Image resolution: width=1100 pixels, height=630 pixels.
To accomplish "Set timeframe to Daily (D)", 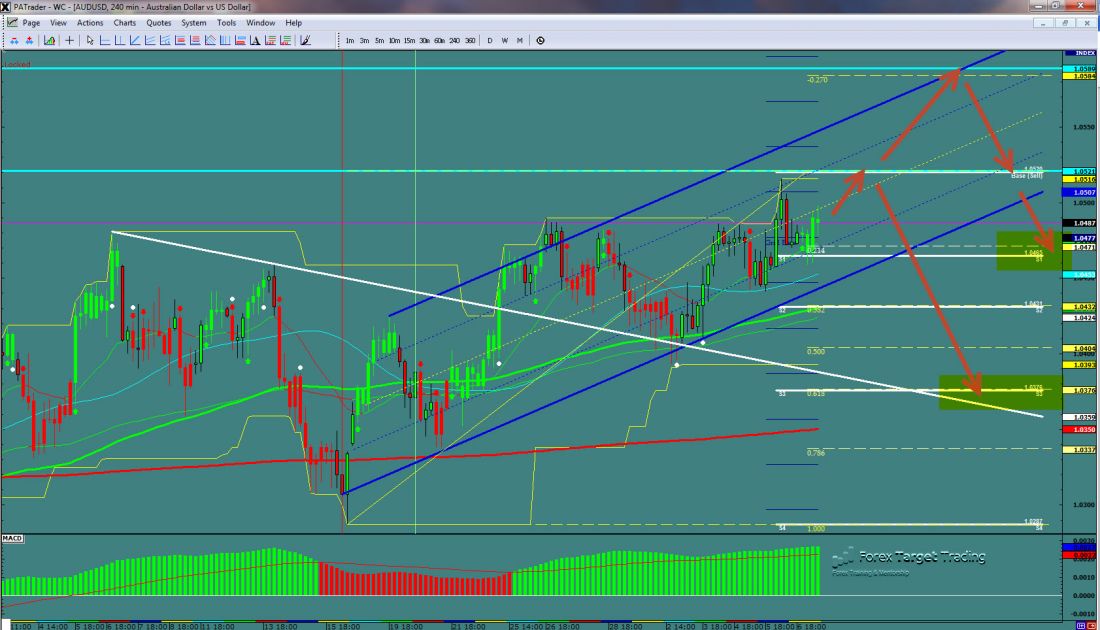I will (x=490, y=41).
